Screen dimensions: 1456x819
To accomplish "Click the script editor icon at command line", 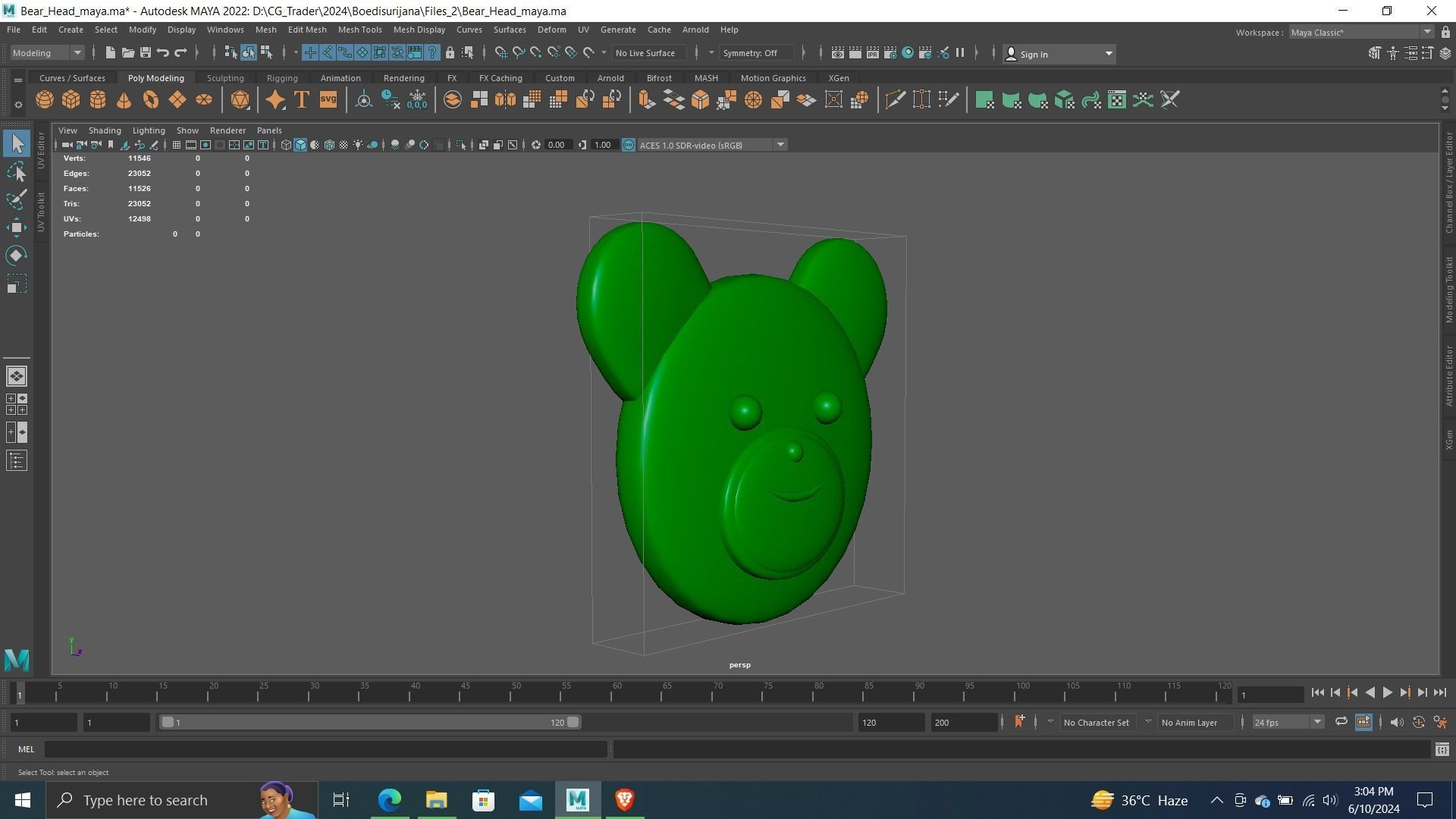I will (x=1442, y=749).
